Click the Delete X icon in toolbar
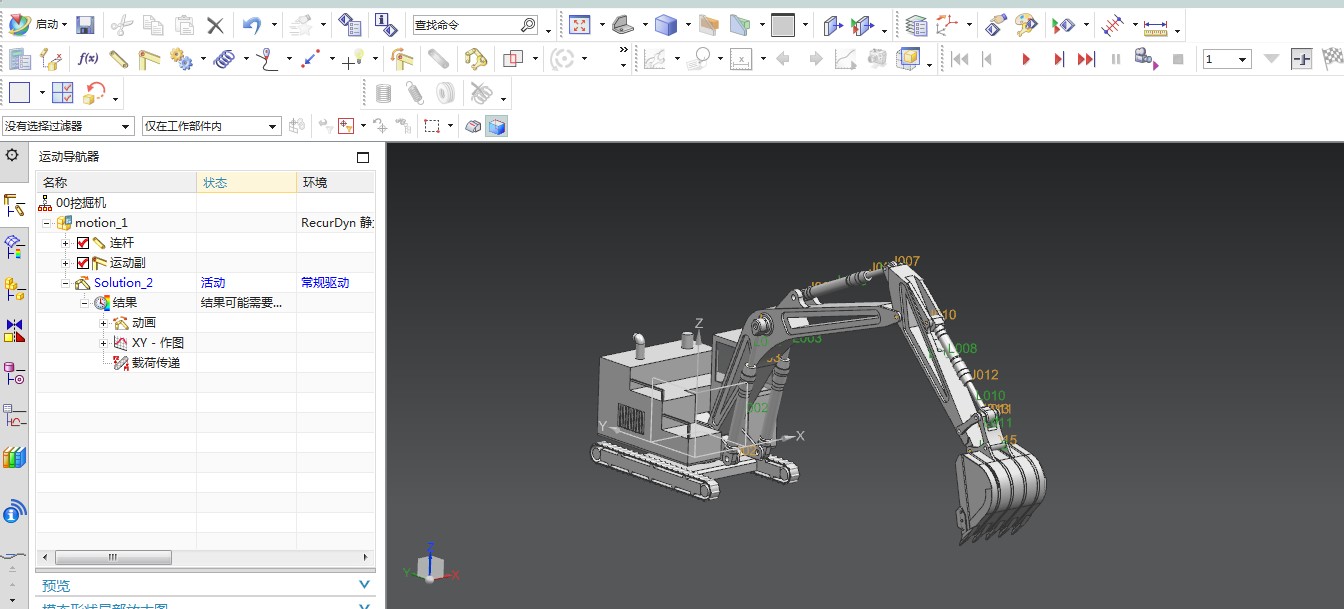The width and height of the screenshot is (1344, 609). 215,25
